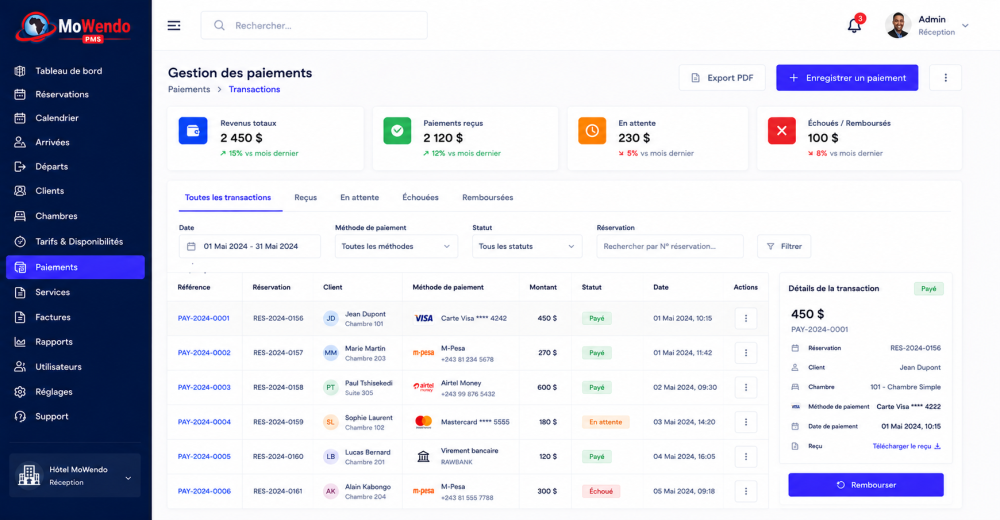Click Export PDF button
The width and height of the screenshot is (1000, 520).
(722, 78)
